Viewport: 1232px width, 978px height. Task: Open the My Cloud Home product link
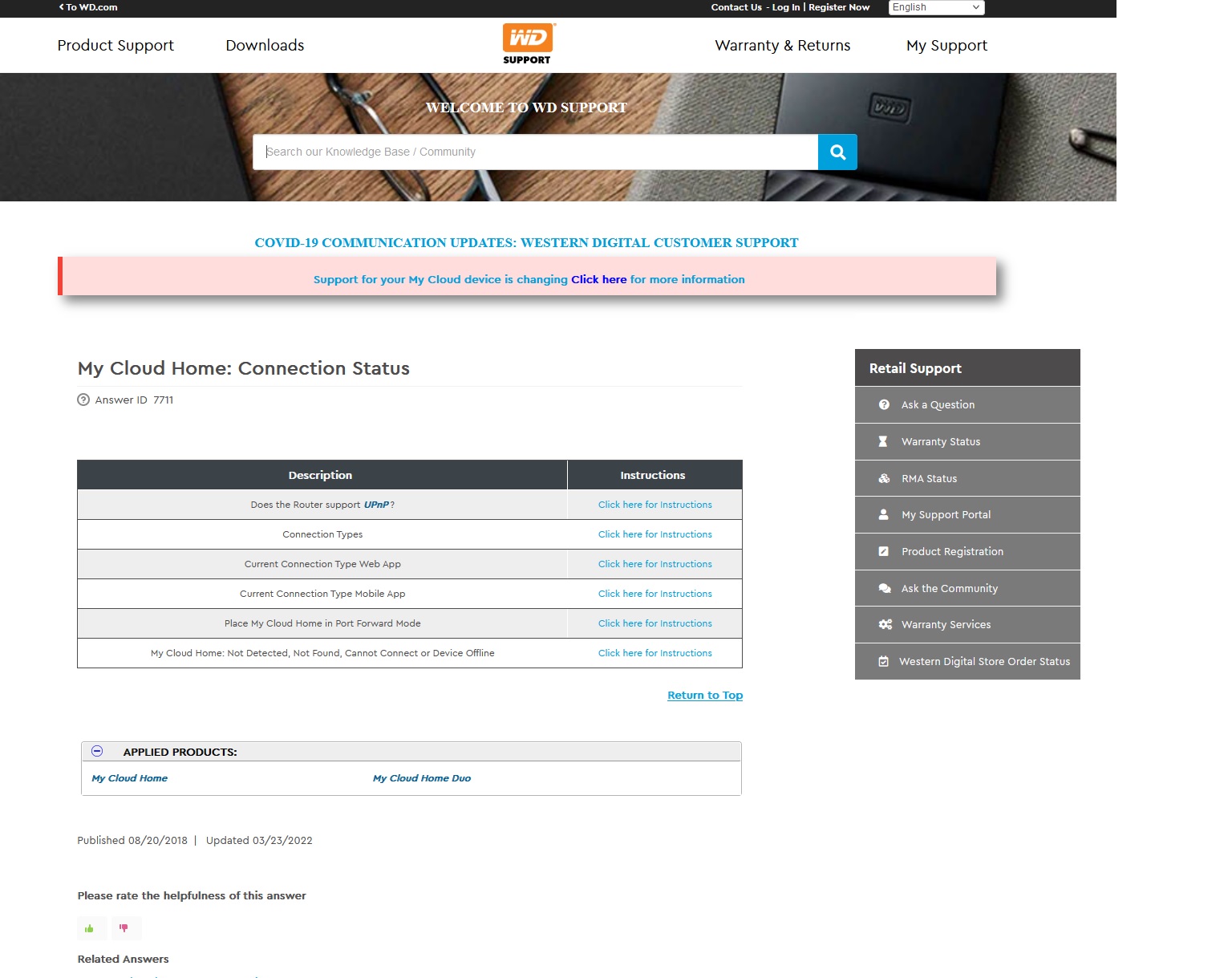(129, 778)
